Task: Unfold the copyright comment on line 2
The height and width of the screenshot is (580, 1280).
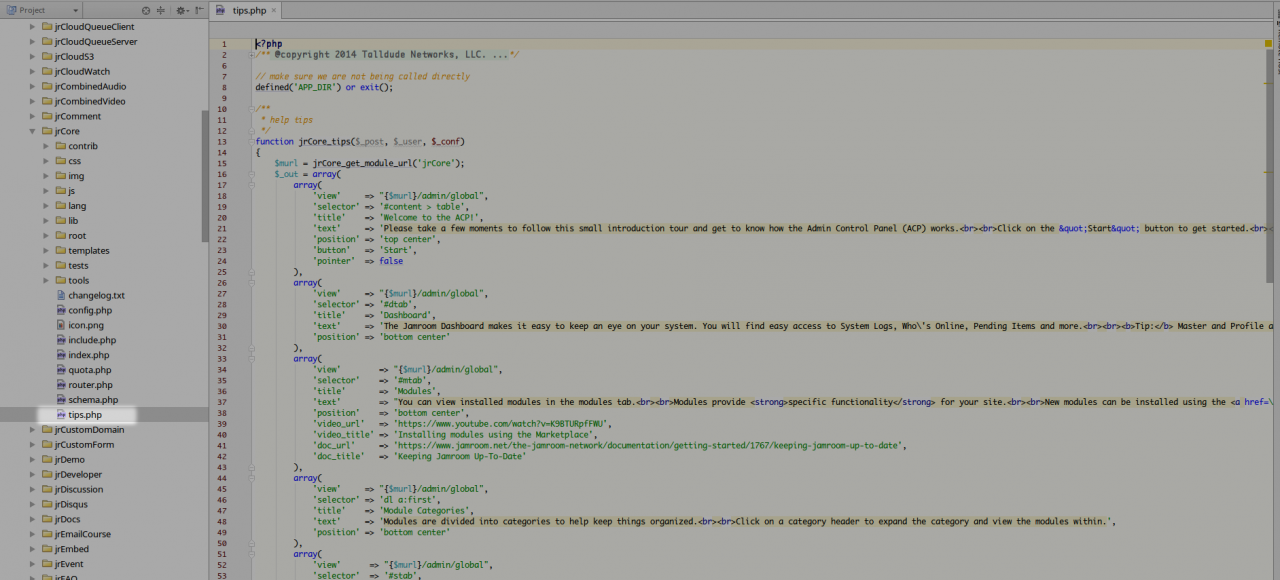Action: [251, 55]
